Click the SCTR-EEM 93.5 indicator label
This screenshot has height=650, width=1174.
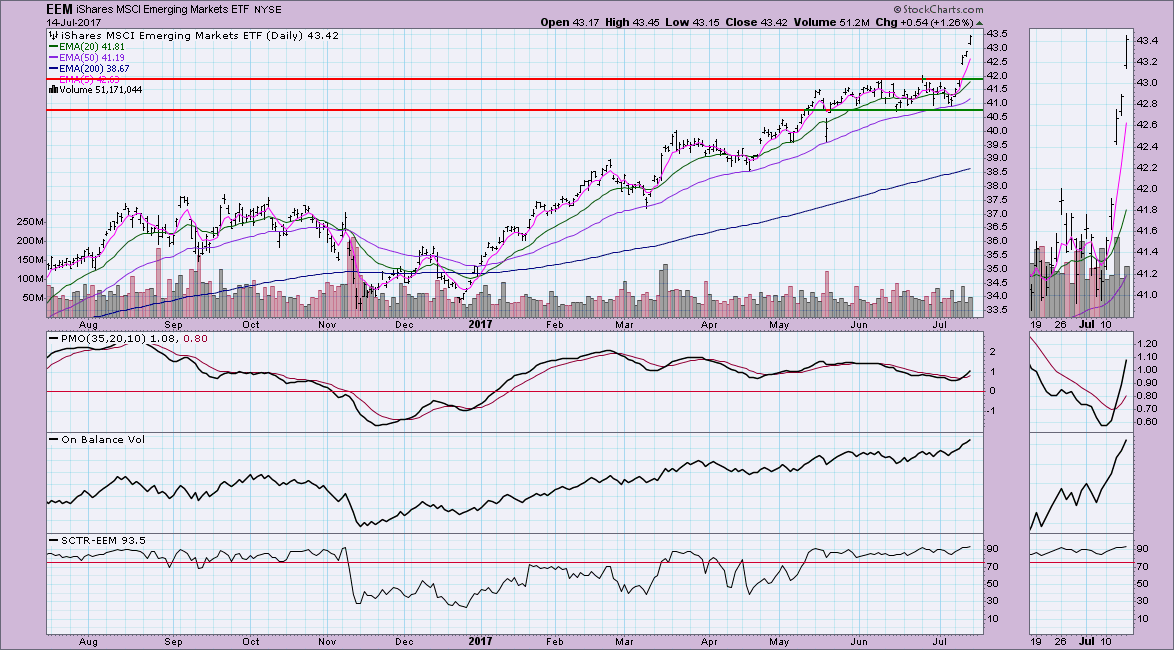click(98, 540)
